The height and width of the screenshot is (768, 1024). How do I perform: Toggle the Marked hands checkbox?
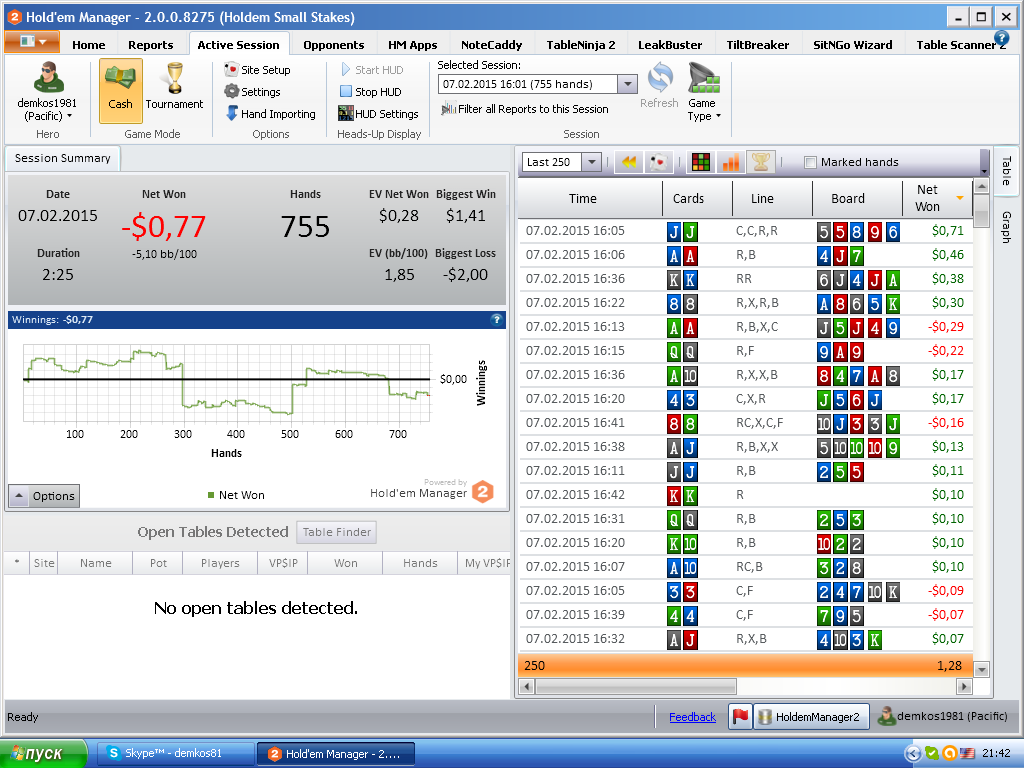810,162
